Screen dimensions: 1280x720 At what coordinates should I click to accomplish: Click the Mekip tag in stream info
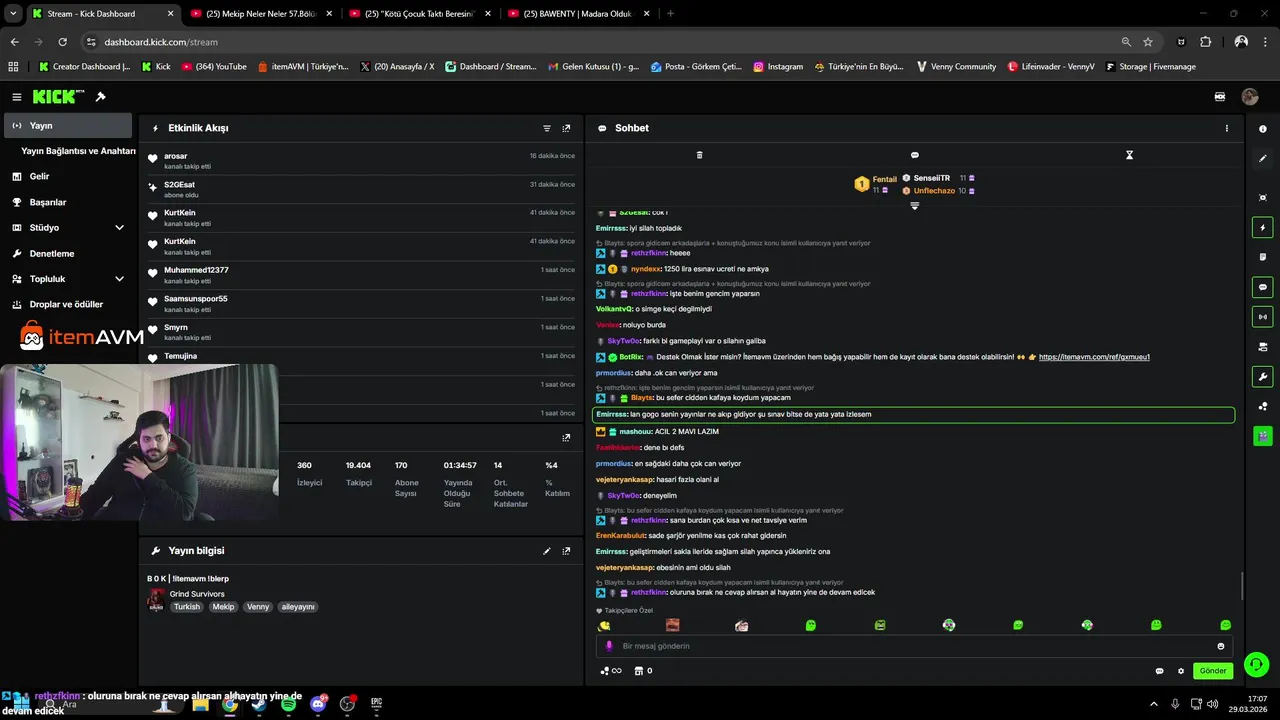(x=223, y=607)
